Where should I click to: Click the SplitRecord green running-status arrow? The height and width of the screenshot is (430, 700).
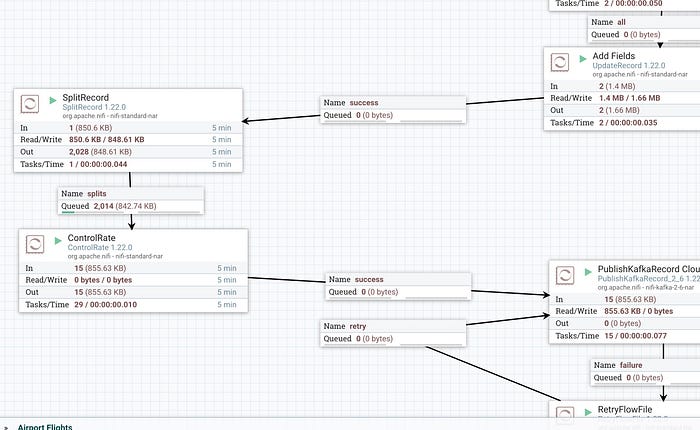click(x=53, y=100)
